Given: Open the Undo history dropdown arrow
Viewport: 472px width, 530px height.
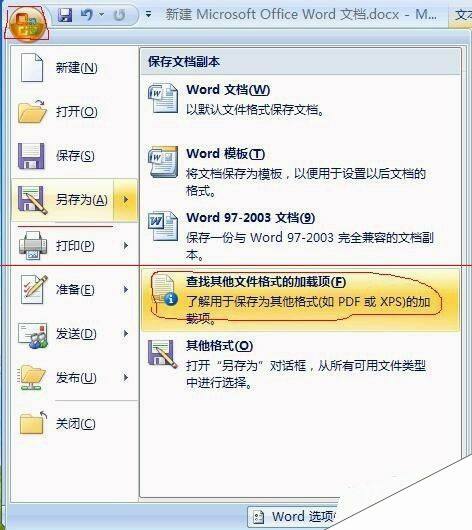Looking at the screenshot, I should (101, 15).
